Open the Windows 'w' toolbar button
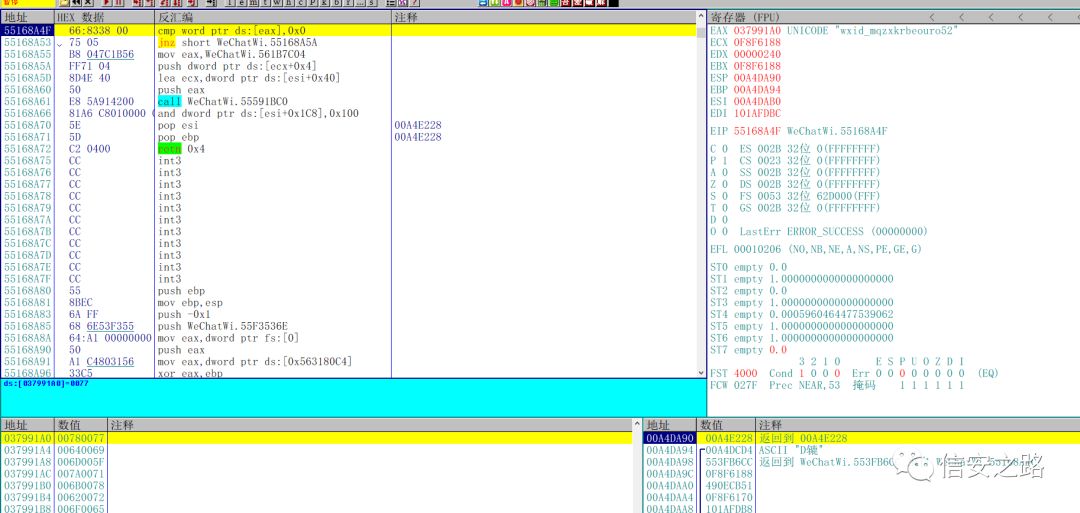 click(277, 3)
